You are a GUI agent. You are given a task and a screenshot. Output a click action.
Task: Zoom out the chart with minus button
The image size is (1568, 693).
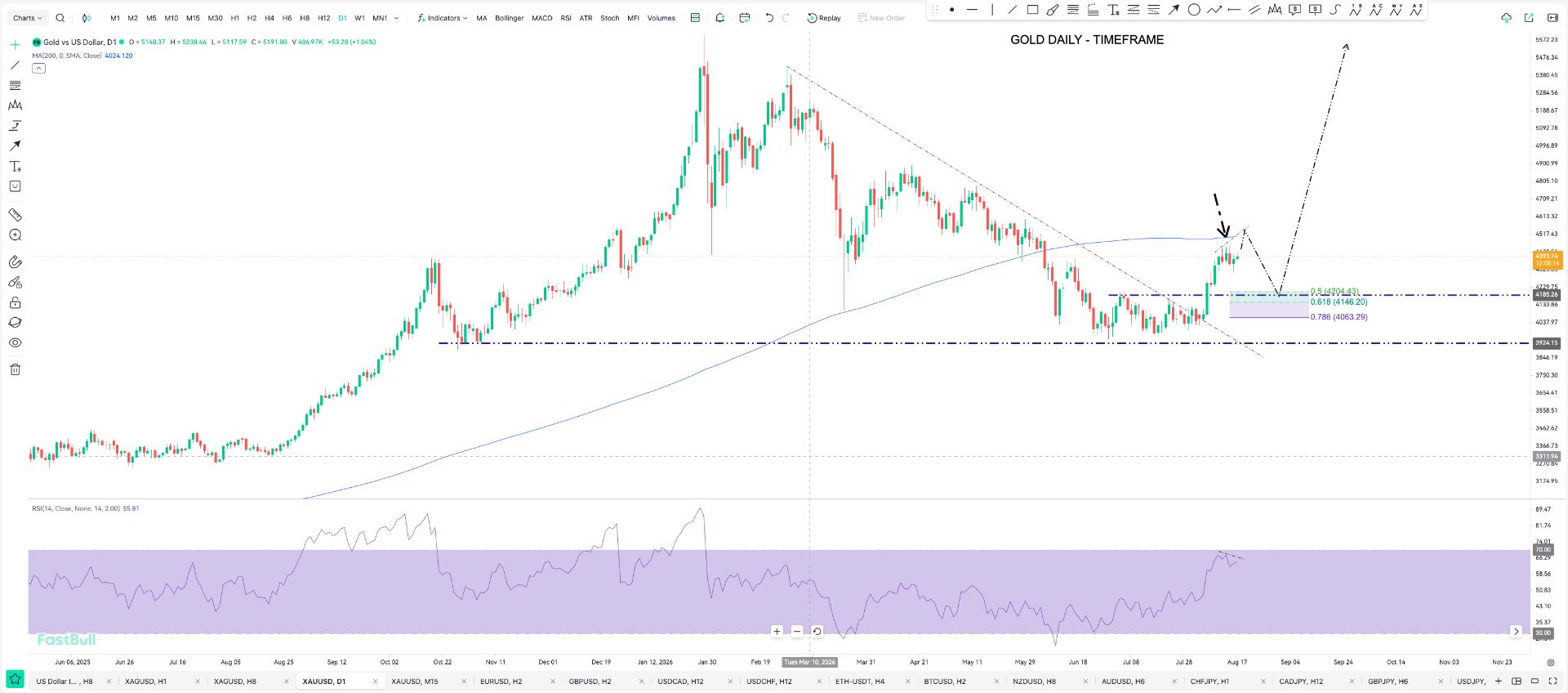(797, 631)
